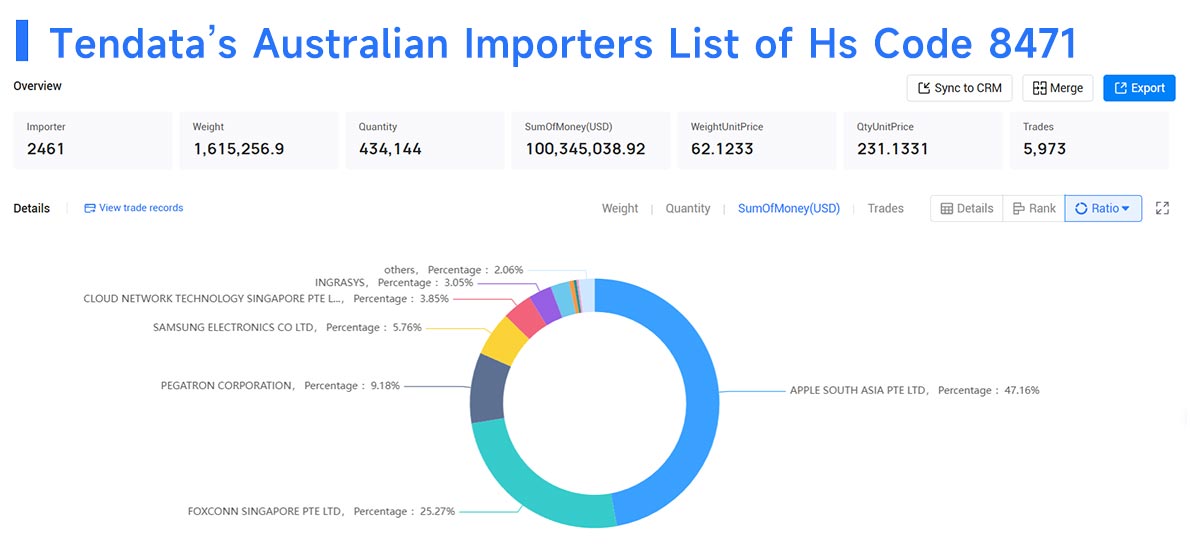Click the Trades card 5,973
Screen dimensions: 1190x547
pyautogui.click(x=1089, y=140)
